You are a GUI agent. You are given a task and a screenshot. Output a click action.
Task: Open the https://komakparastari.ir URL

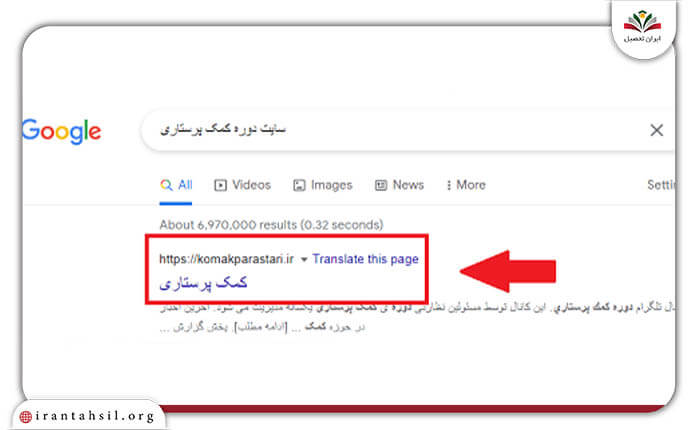pyautogui.click(x=227, y=259)
